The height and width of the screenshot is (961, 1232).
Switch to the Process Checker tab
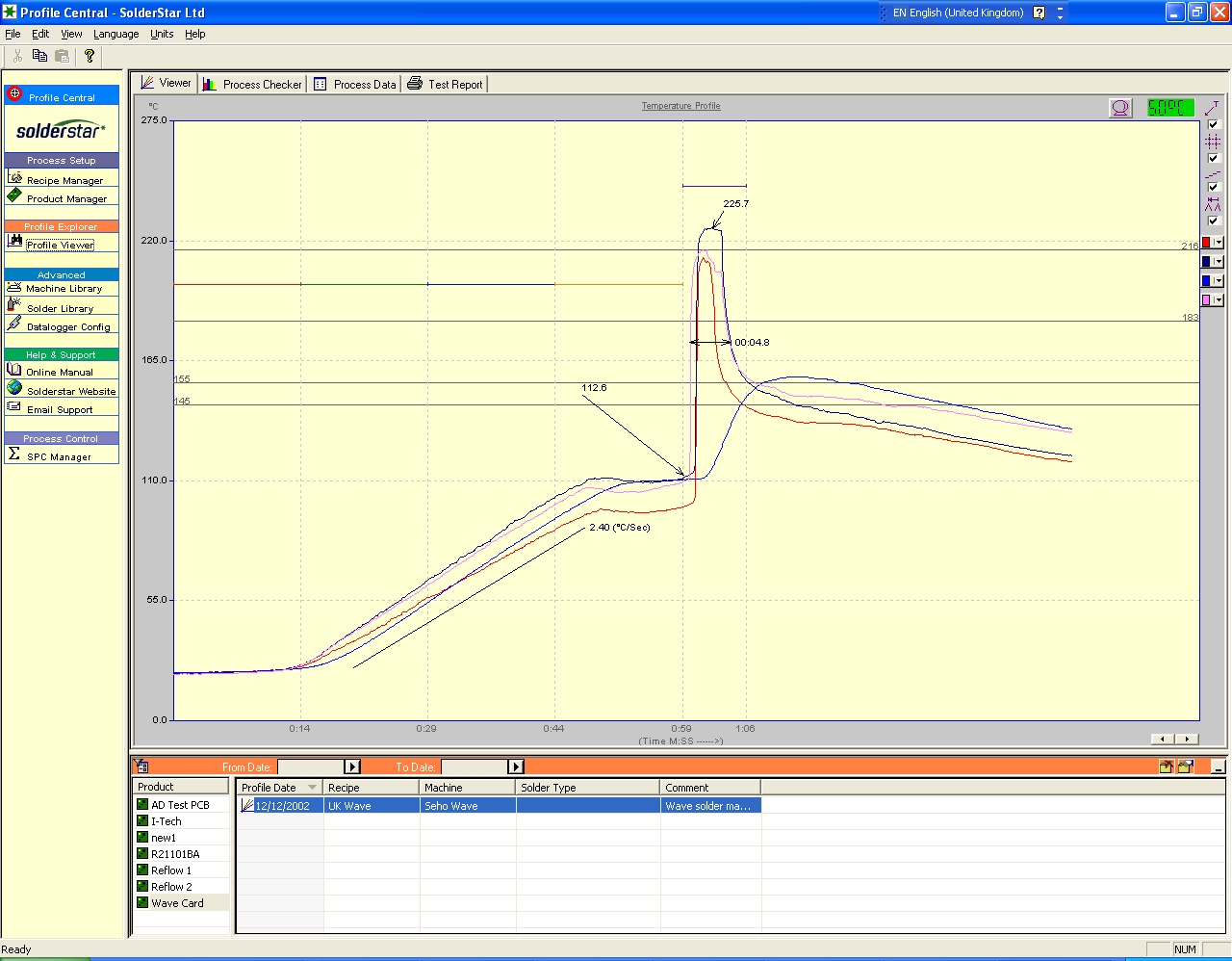click(x=252, y=84)
